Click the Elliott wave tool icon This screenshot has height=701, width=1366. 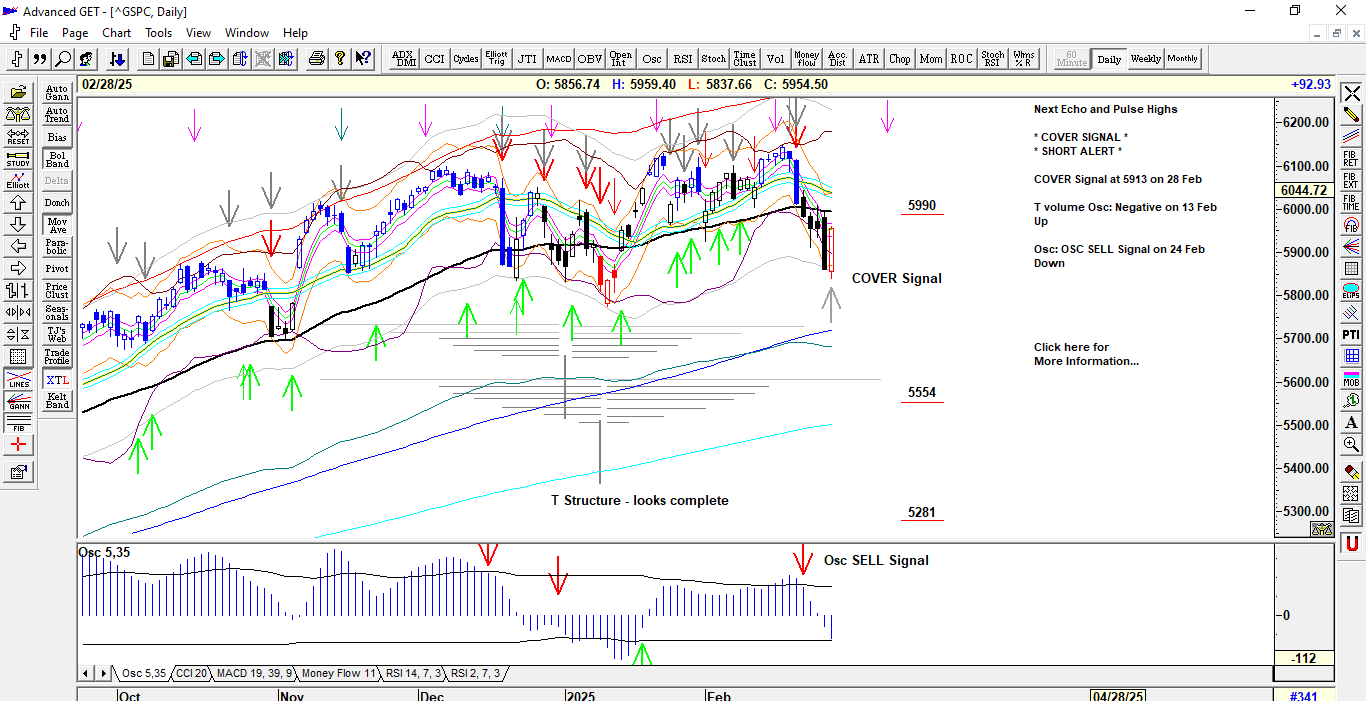18,181
